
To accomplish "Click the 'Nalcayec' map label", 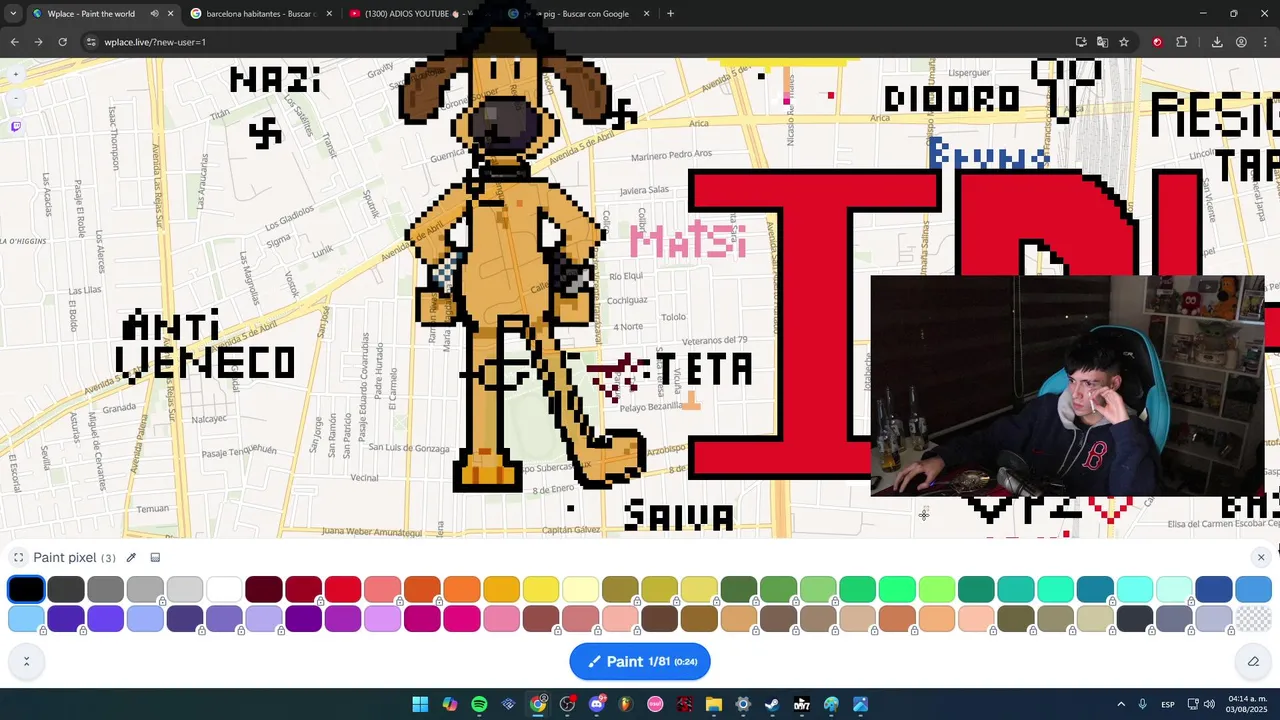I will [x=209, y=419].
